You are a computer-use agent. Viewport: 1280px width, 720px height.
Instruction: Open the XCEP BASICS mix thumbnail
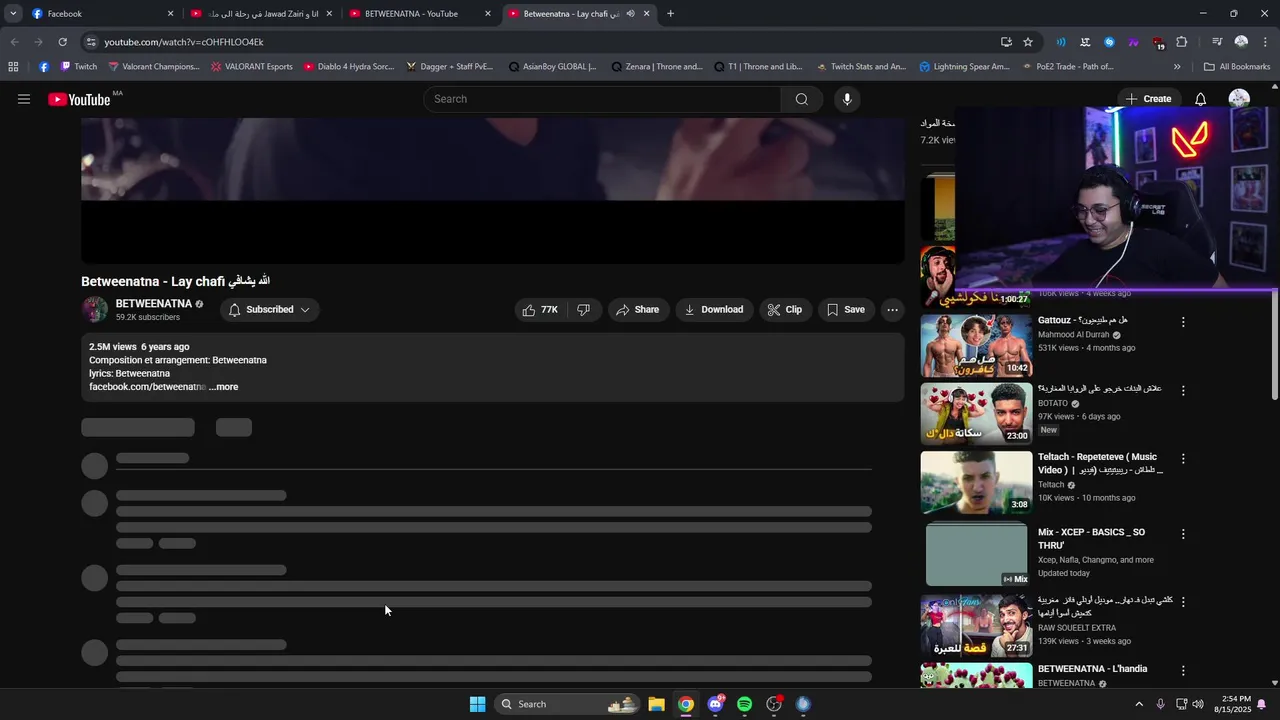coord(976,554)
